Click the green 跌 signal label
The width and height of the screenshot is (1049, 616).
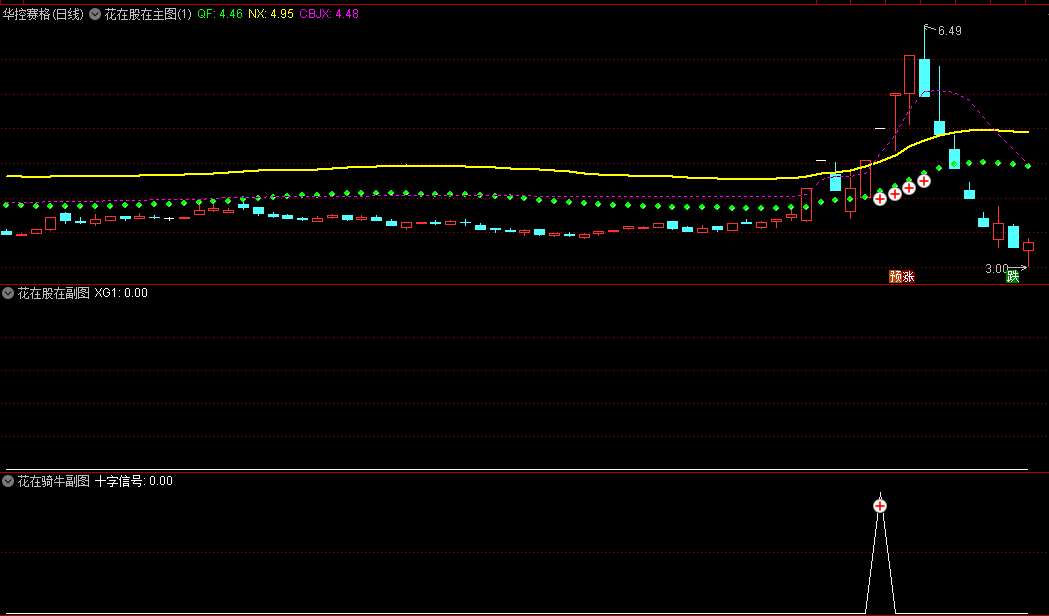[1013, 276]
